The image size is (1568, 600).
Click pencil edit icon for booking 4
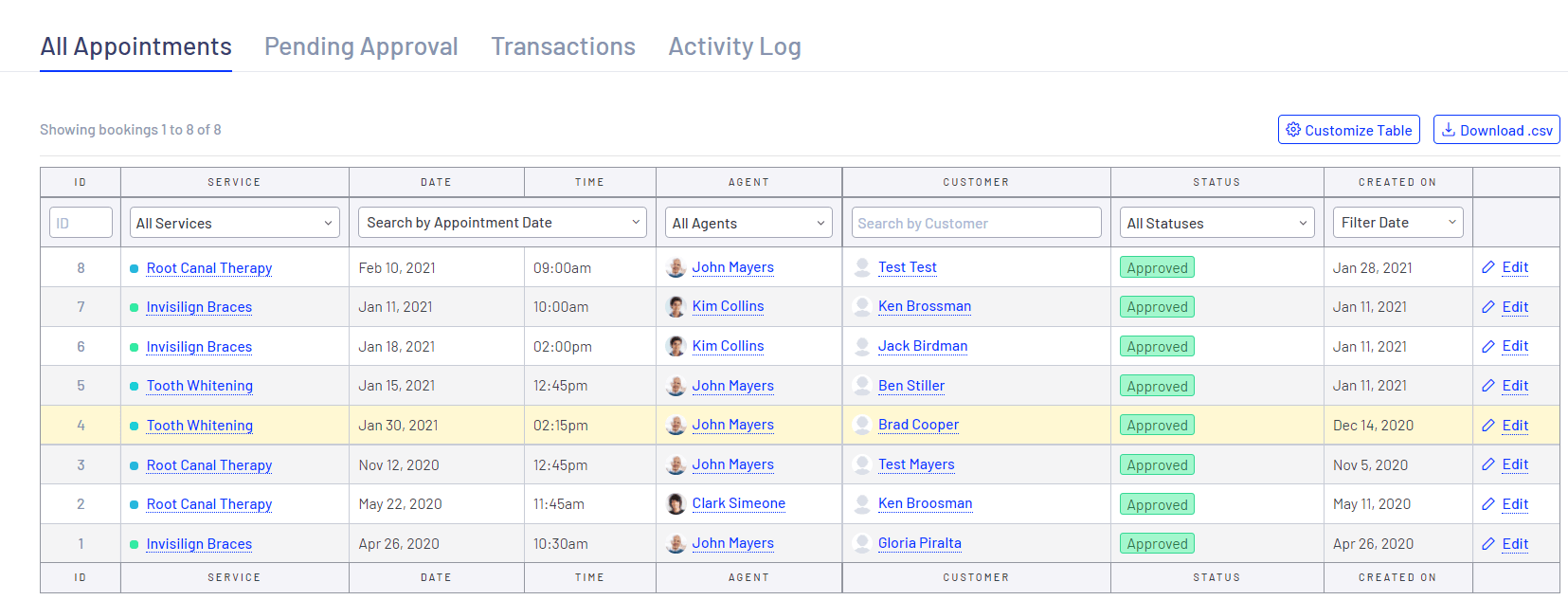1488,426
